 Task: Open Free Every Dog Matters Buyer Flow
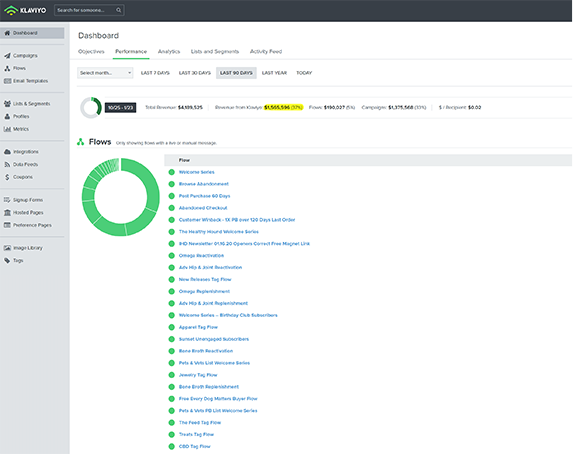[218, 399]
